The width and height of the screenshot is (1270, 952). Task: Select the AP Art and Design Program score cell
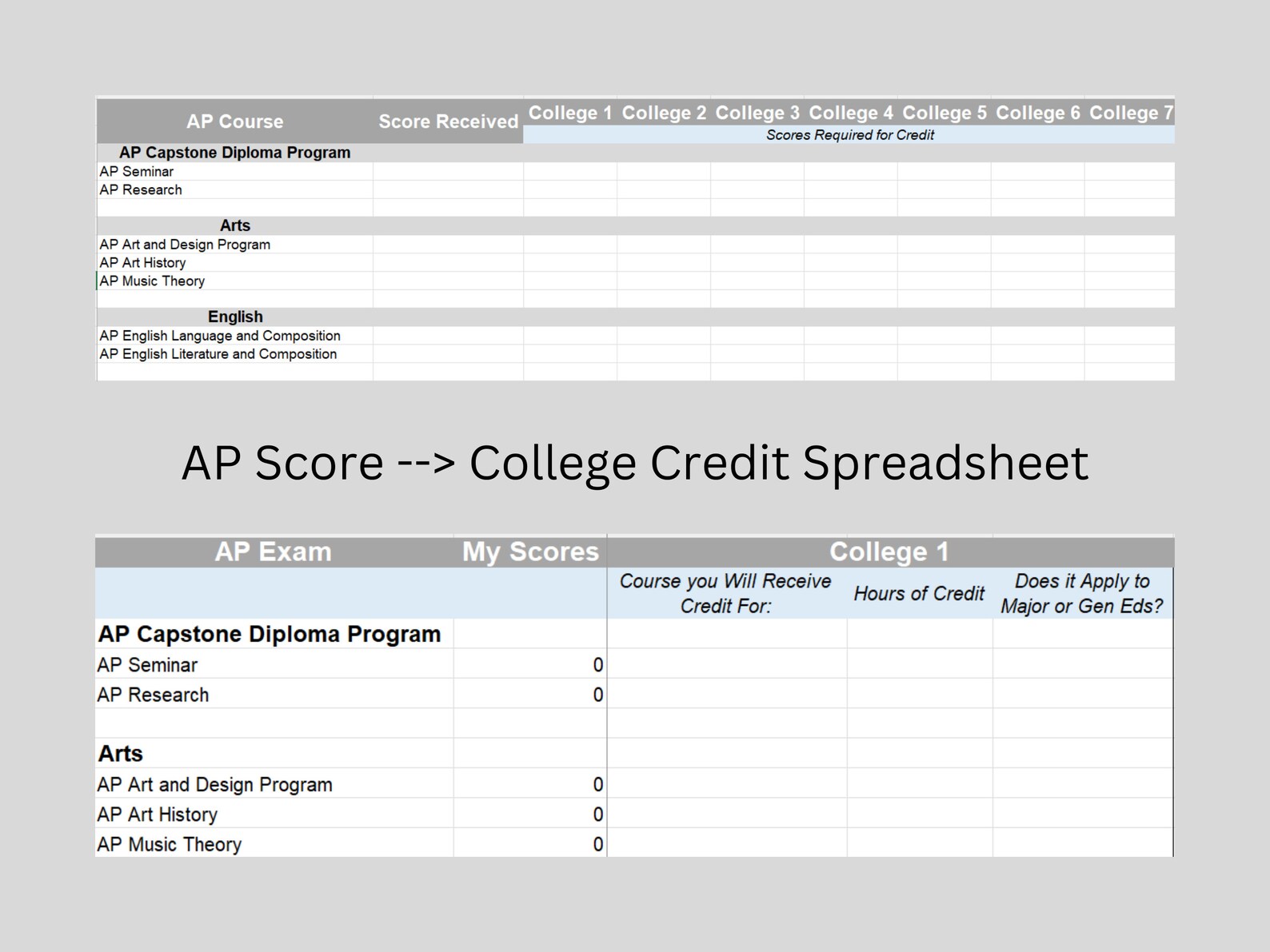tap(530, 784)
